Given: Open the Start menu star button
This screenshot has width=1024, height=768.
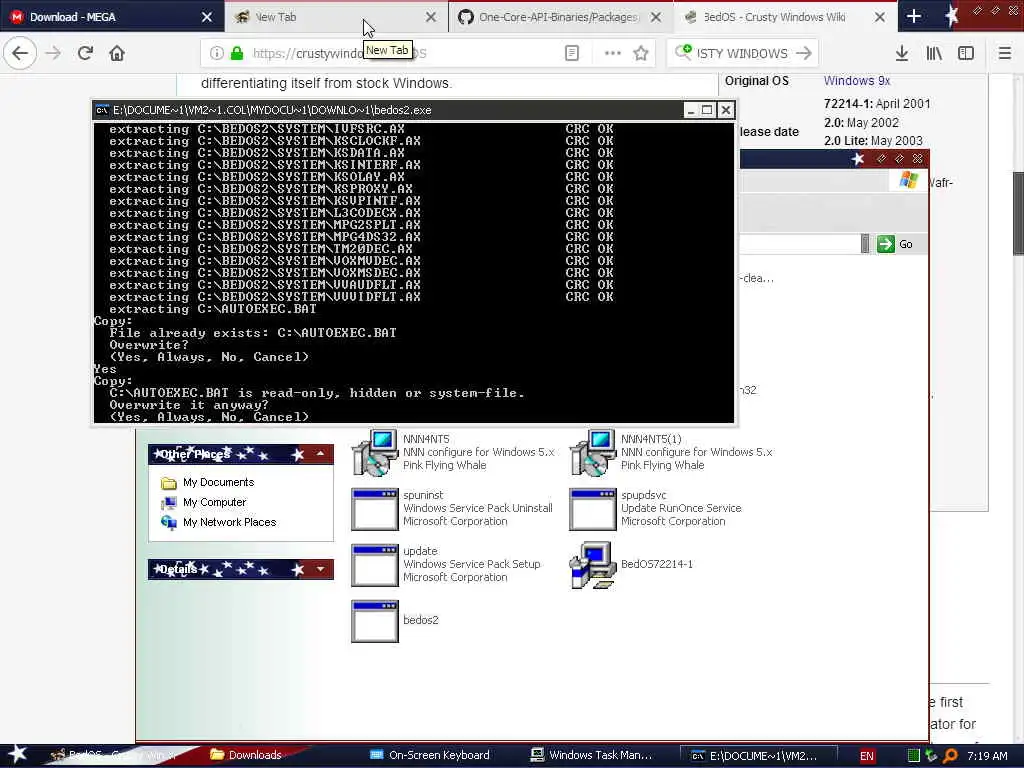Looking at the screenshot, I should 17,755.
